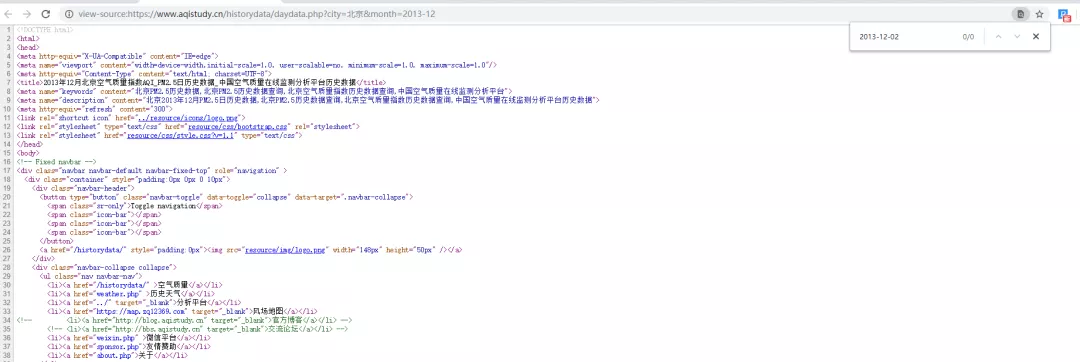
Task: Click the map.zq12369.com 风场地图 line
Action: click(x=183, y=312)
